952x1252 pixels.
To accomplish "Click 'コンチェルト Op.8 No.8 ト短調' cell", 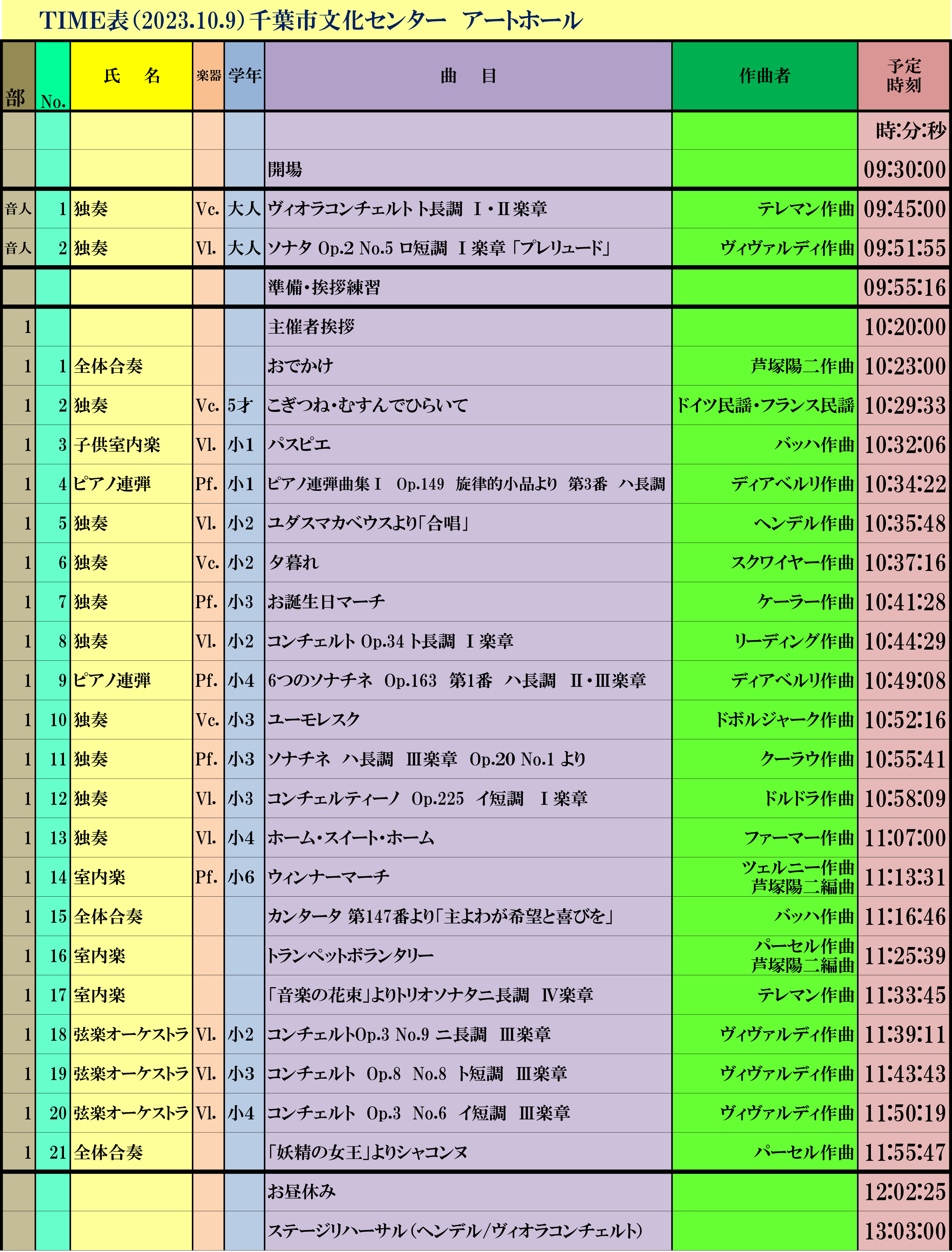I will [468, 1073].
